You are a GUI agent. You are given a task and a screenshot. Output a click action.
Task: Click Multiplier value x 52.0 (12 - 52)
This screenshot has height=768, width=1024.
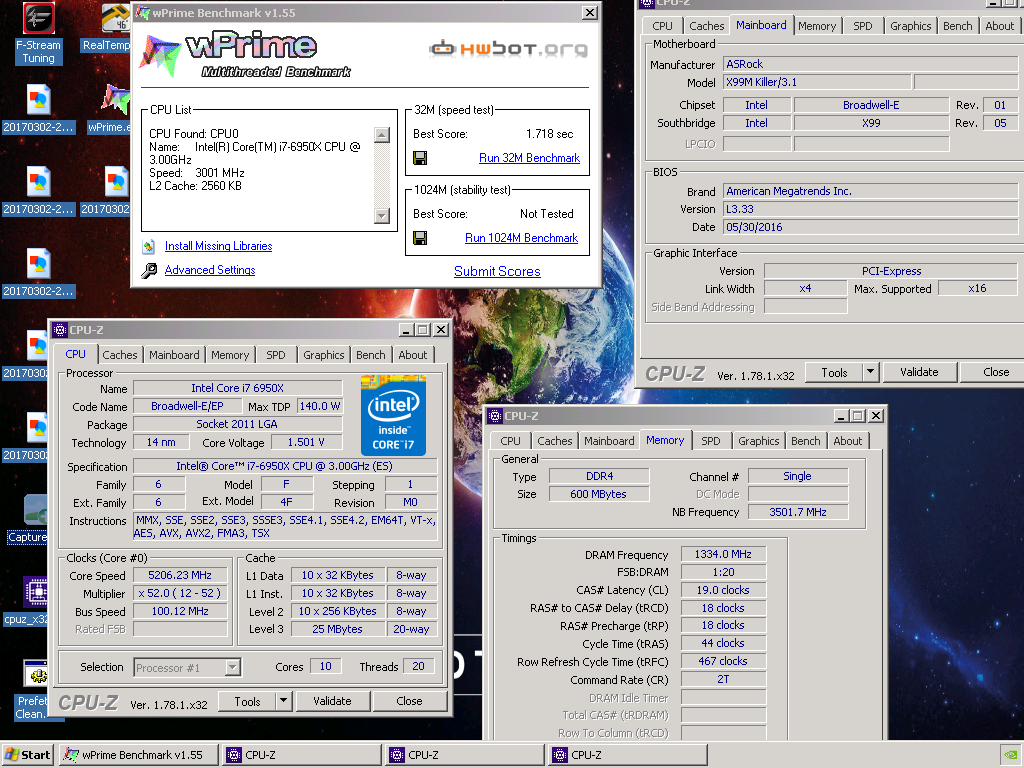pyautogui.click(x=180, y=594)
